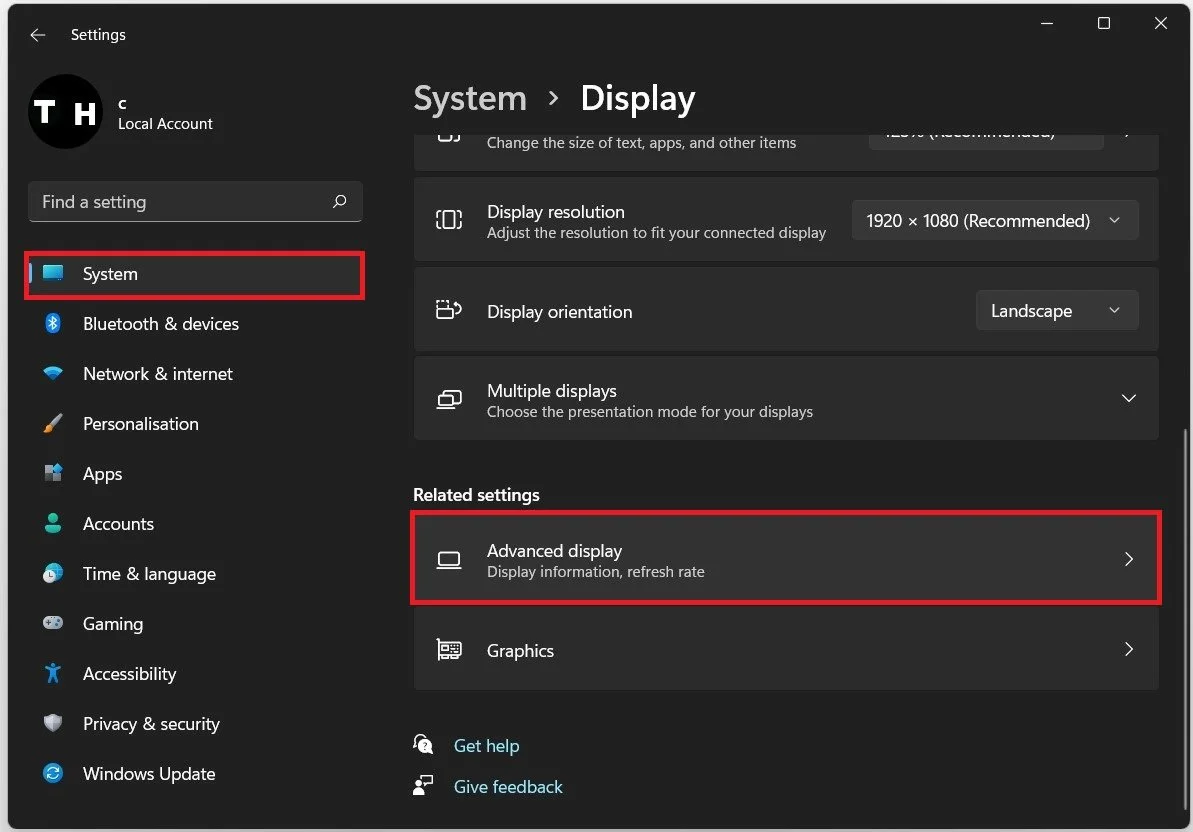Click the search magnifier icon
The image size is (1193, 832).
pos(339,202)
